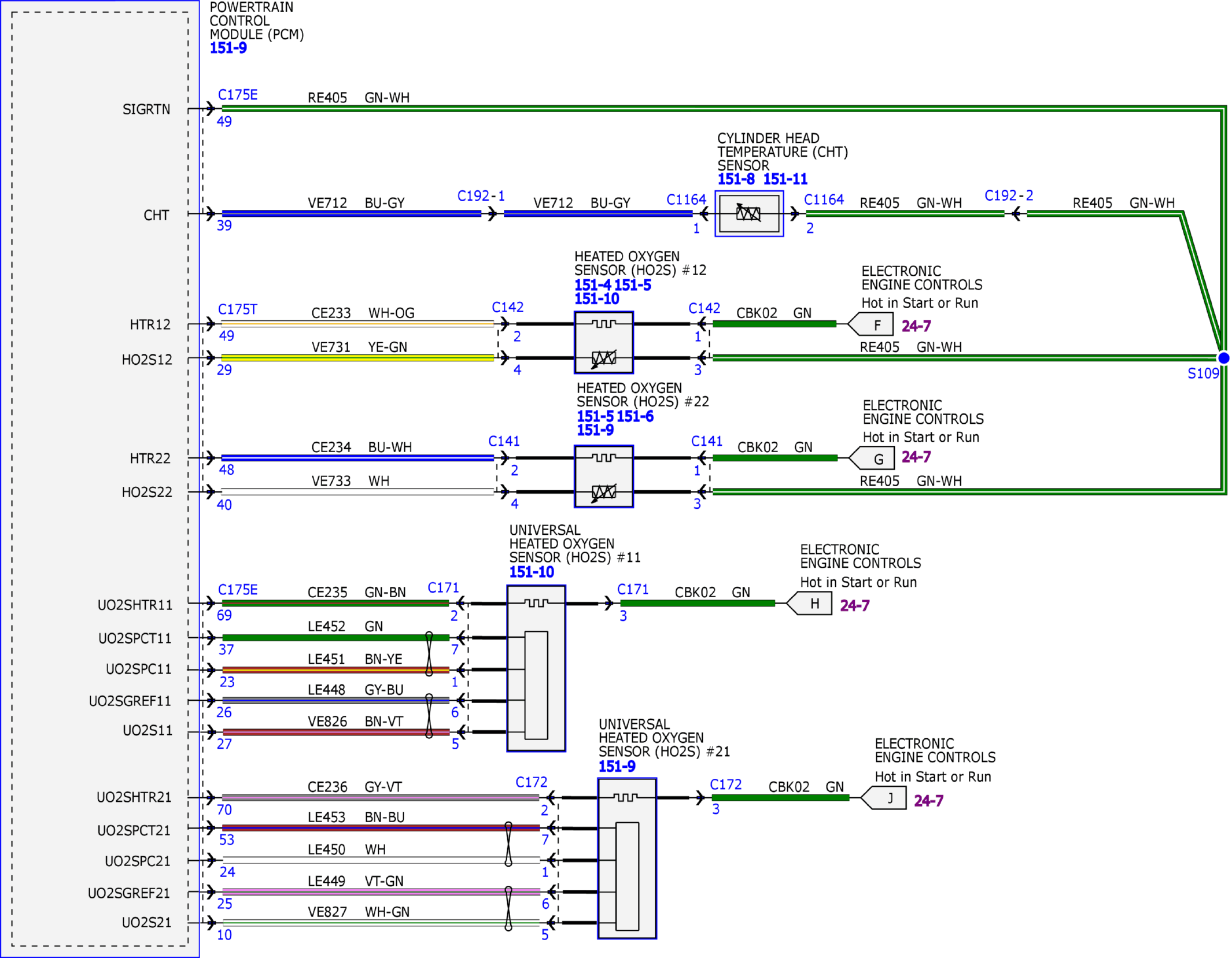Click the HTR22 pin label

(x=150, y=458)
